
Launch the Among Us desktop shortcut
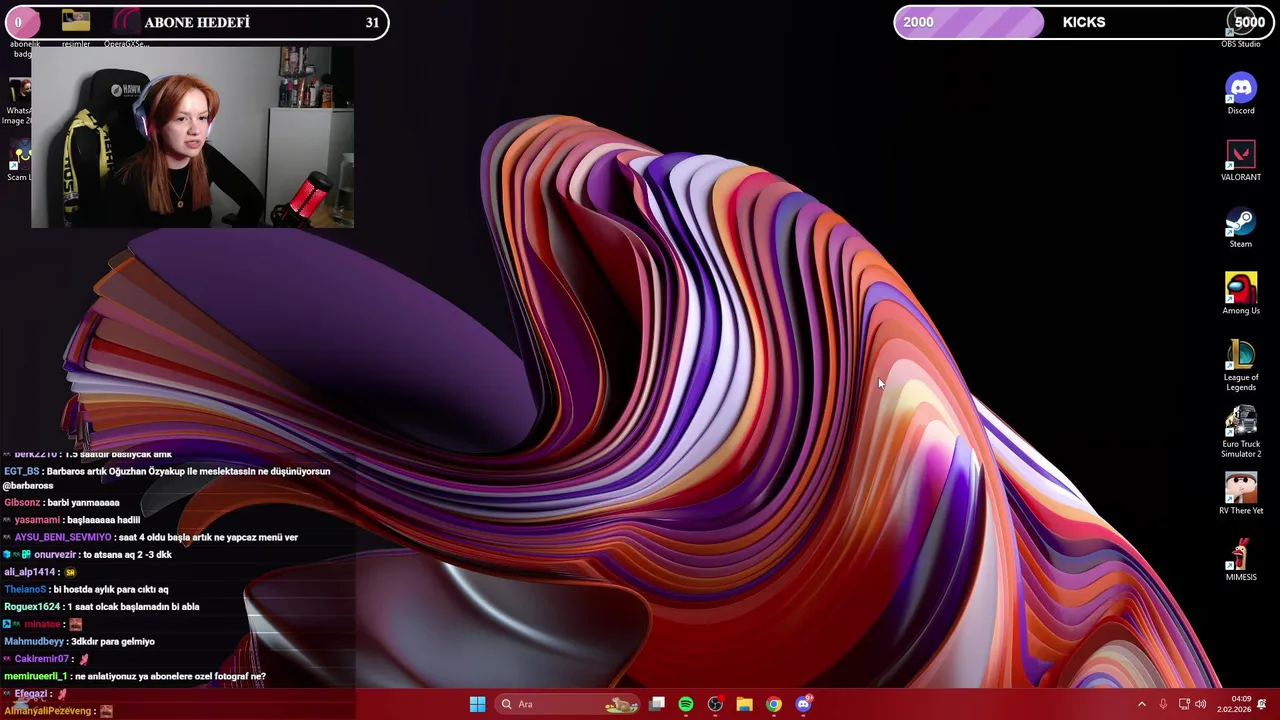click(1241, 294)
